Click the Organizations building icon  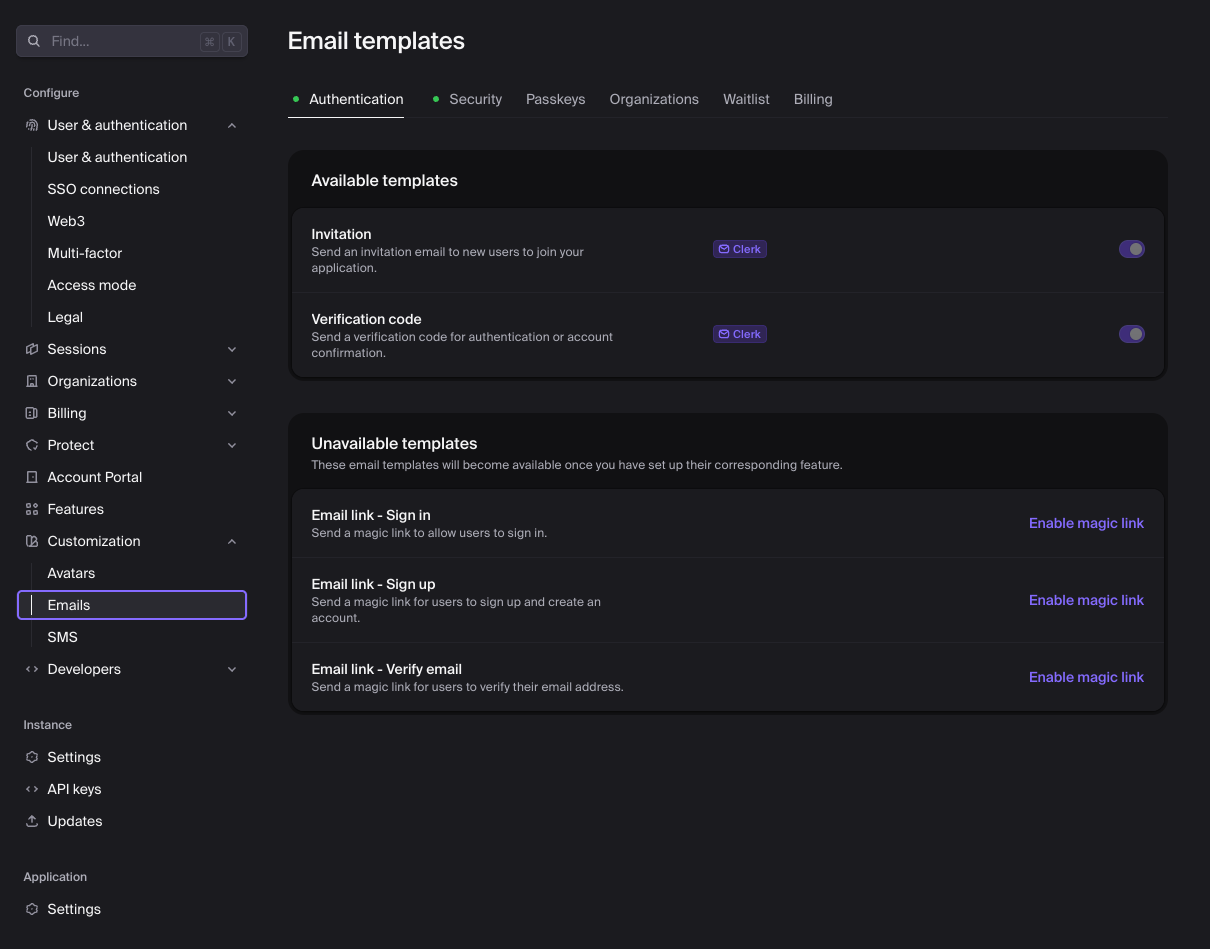[x=32, y=381]
